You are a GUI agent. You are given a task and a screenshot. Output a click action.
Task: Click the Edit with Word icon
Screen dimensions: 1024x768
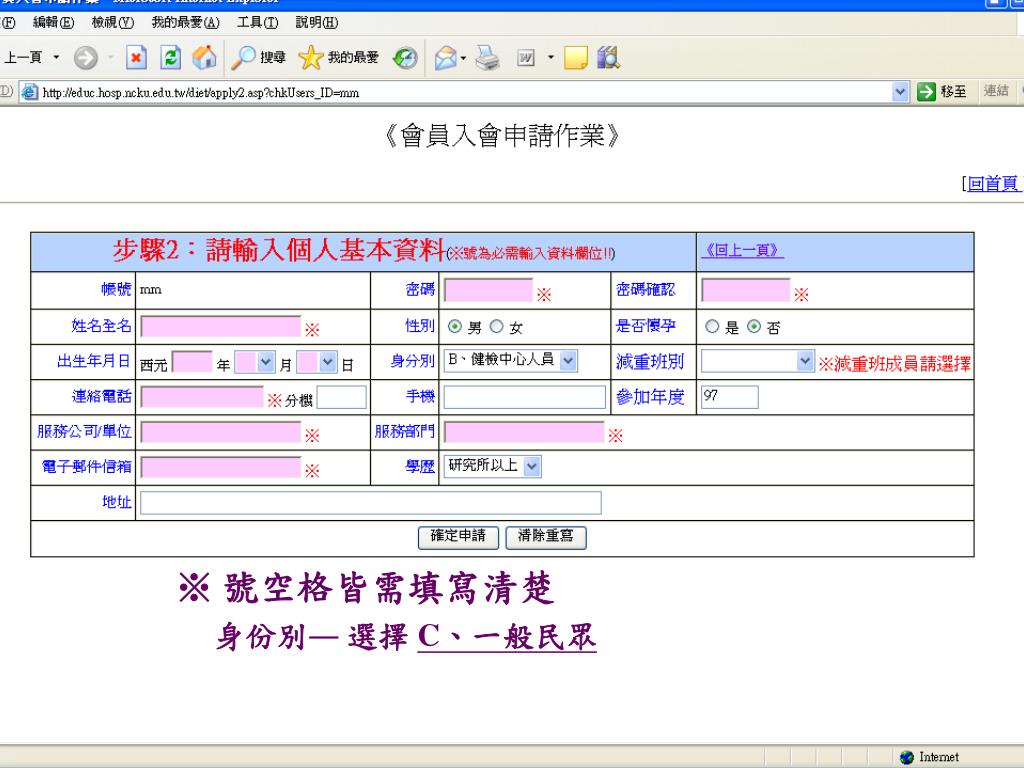coord(526,58)
